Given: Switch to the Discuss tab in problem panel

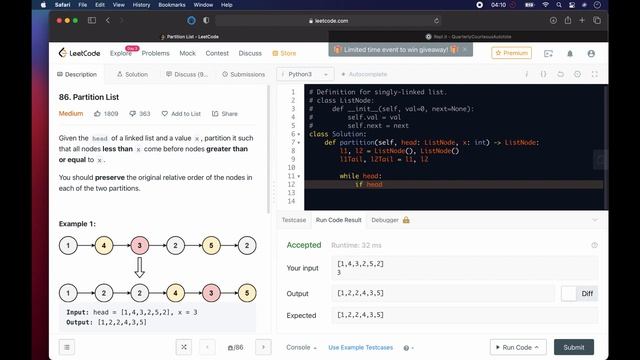Looking at the screenshot, I should click(x=187, y=74).
